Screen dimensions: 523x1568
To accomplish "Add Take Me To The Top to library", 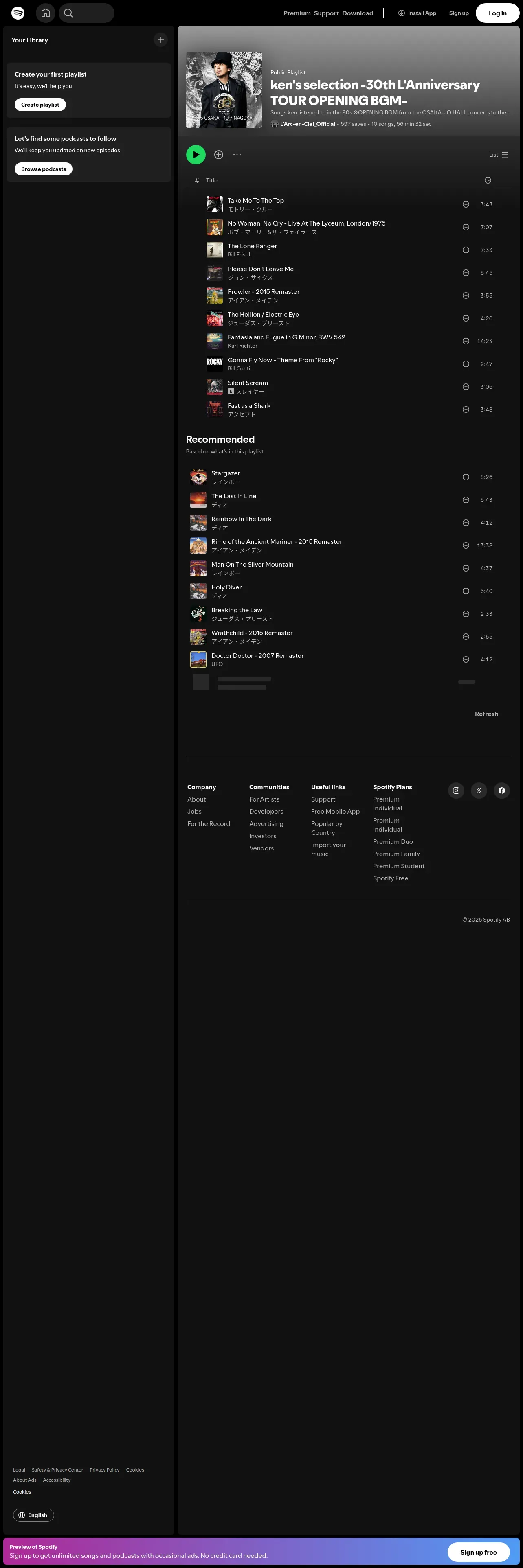I will (x=466, y=204).
